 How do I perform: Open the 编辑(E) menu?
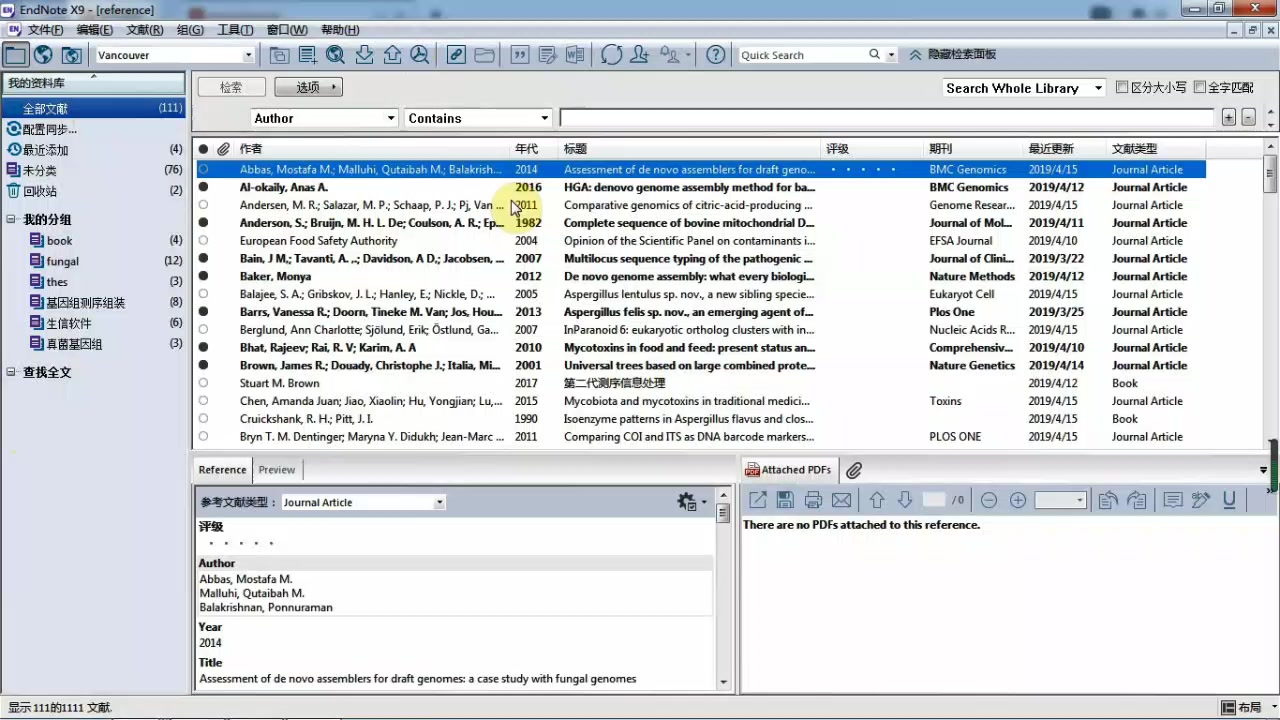[x=94, y=30]
